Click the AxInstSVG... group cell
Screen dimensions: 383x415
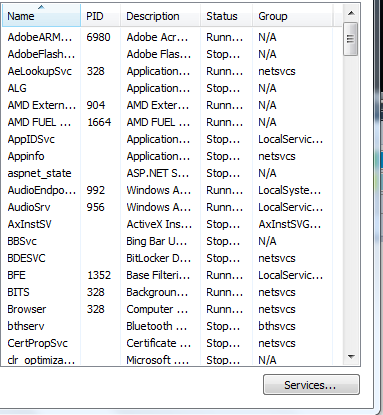290,224
